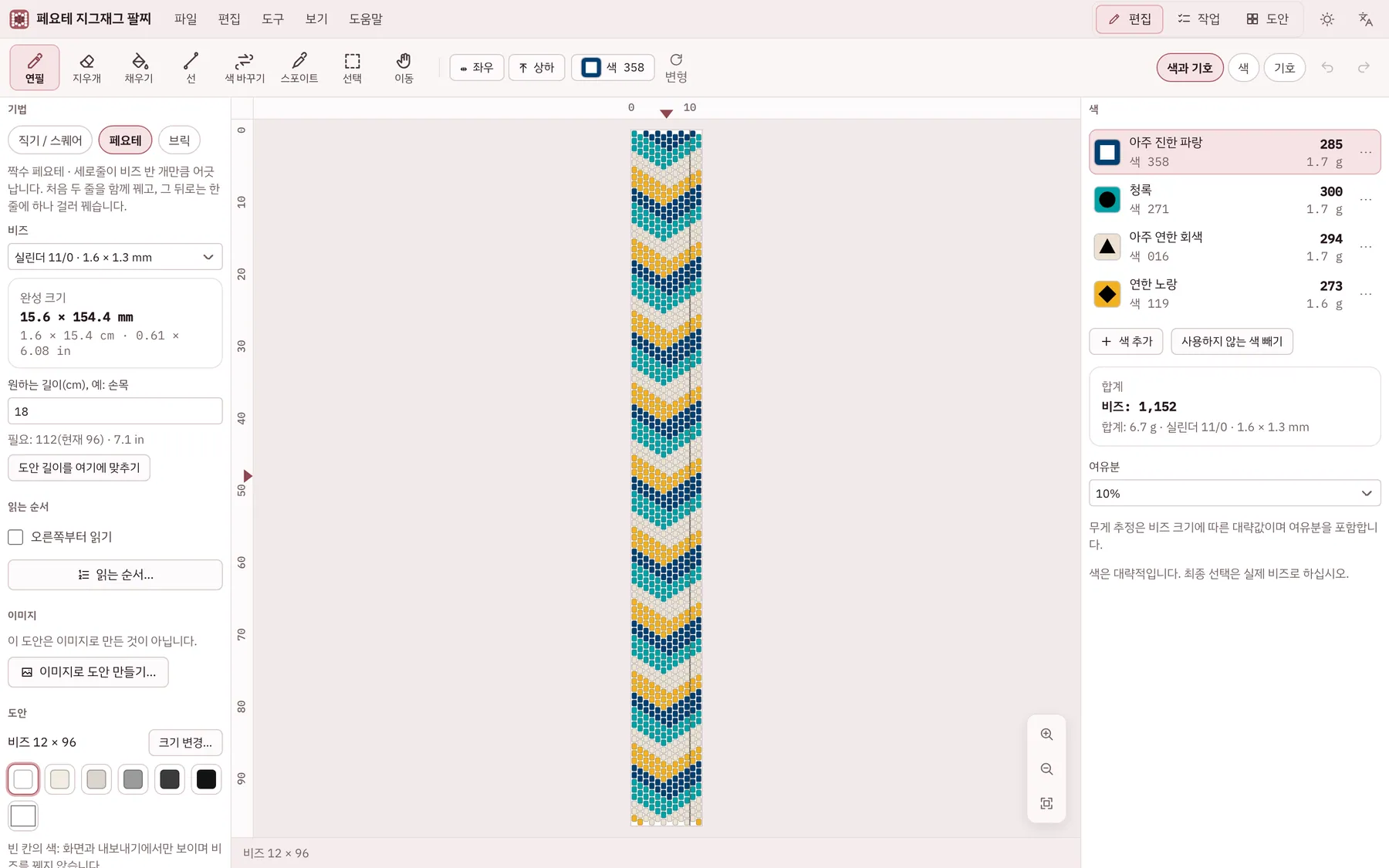Toggle 상하 vertical mirror
1389x868 pixels.
click(x=536, y=68)
